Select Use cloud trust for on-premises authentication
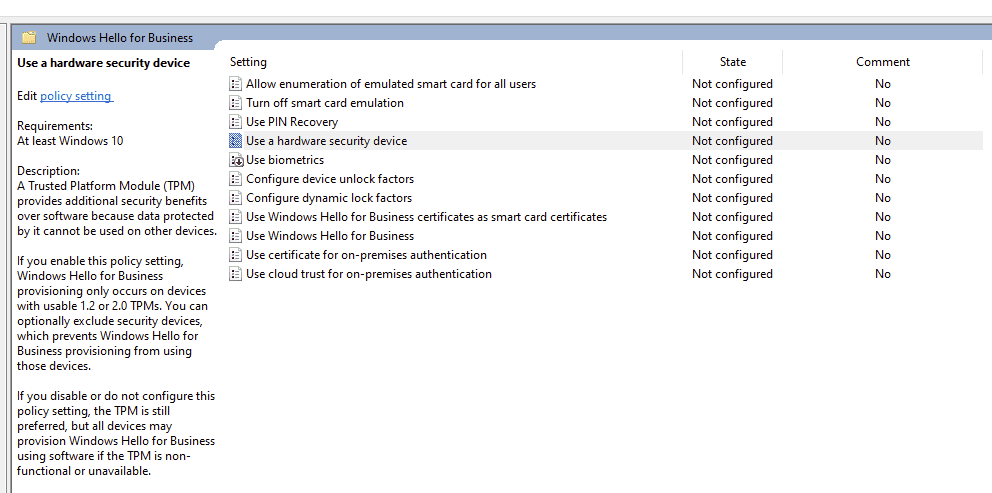This screenshot has width=992, height=493. coord(369,274)
